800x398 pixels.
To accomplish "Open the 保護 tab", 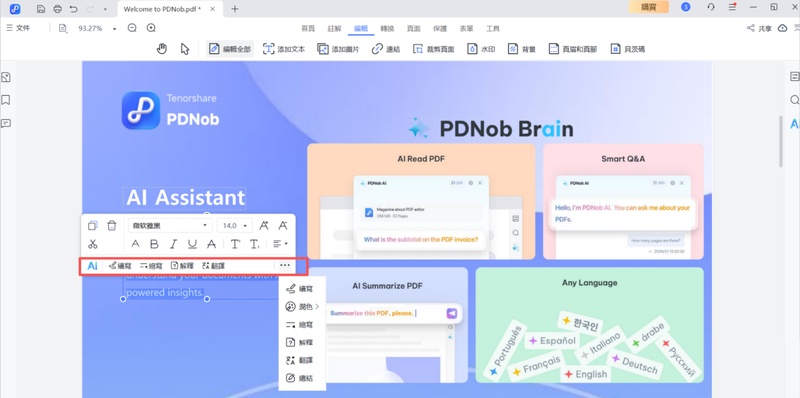I will (x=440, y=29).
